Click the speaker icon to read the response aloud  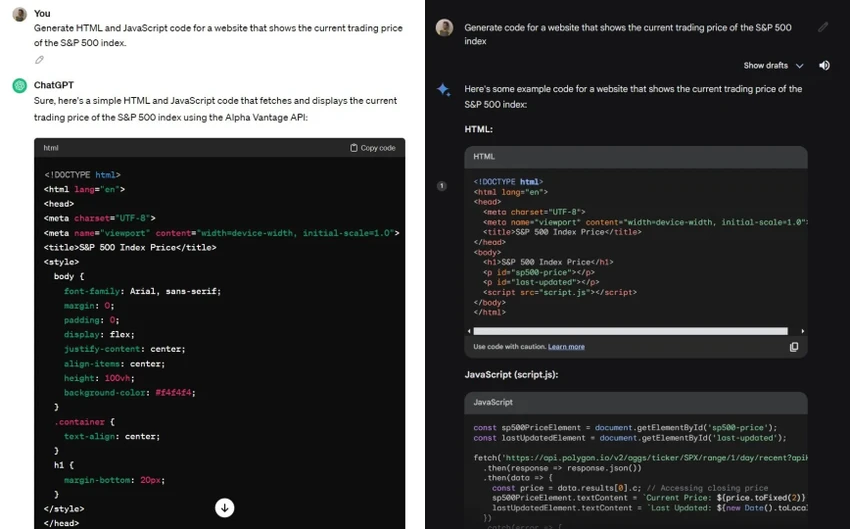coord(824,66)
